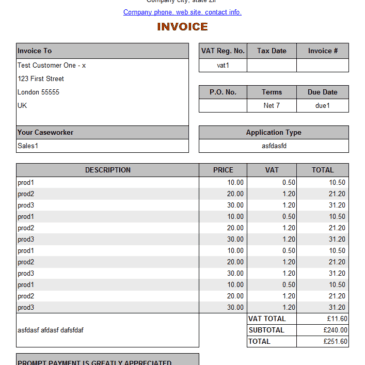Select the Terms header cell
This screenshot has width=365, height=365.
(x=272, y=92)
